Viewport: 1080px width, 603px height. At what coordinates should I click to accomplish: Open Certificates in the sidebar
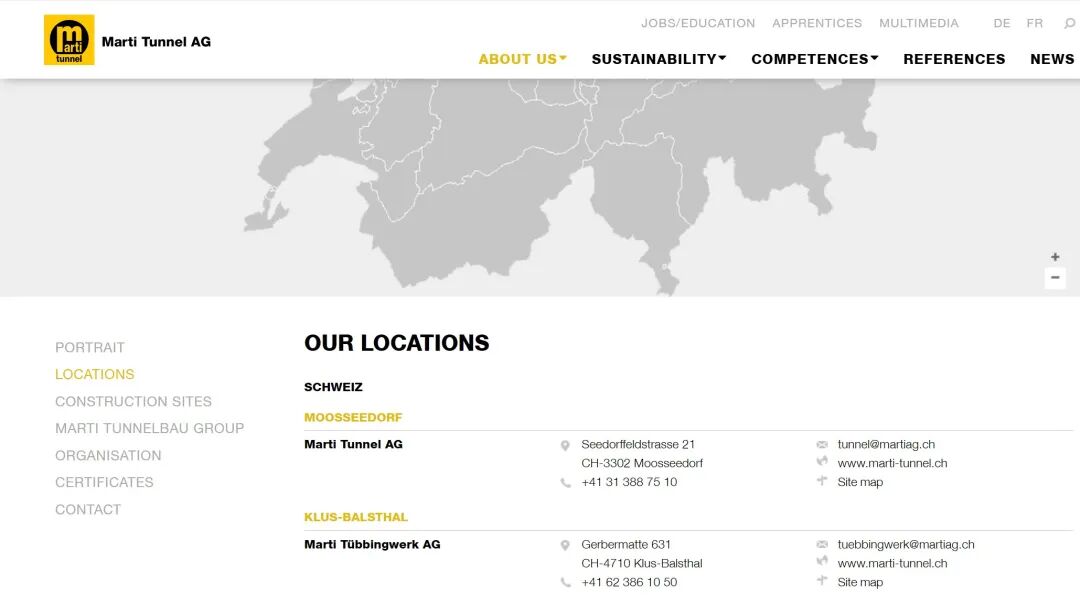(104, 482)
